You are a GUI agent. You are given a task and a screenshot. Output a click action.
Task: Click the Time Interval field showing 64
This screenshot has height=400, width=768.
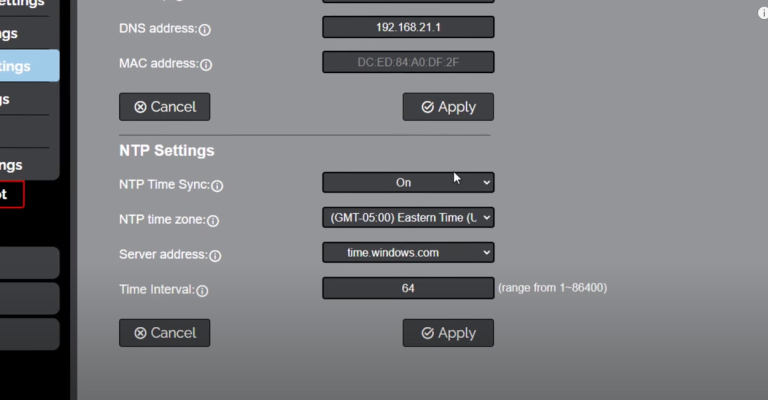[407, 288]
